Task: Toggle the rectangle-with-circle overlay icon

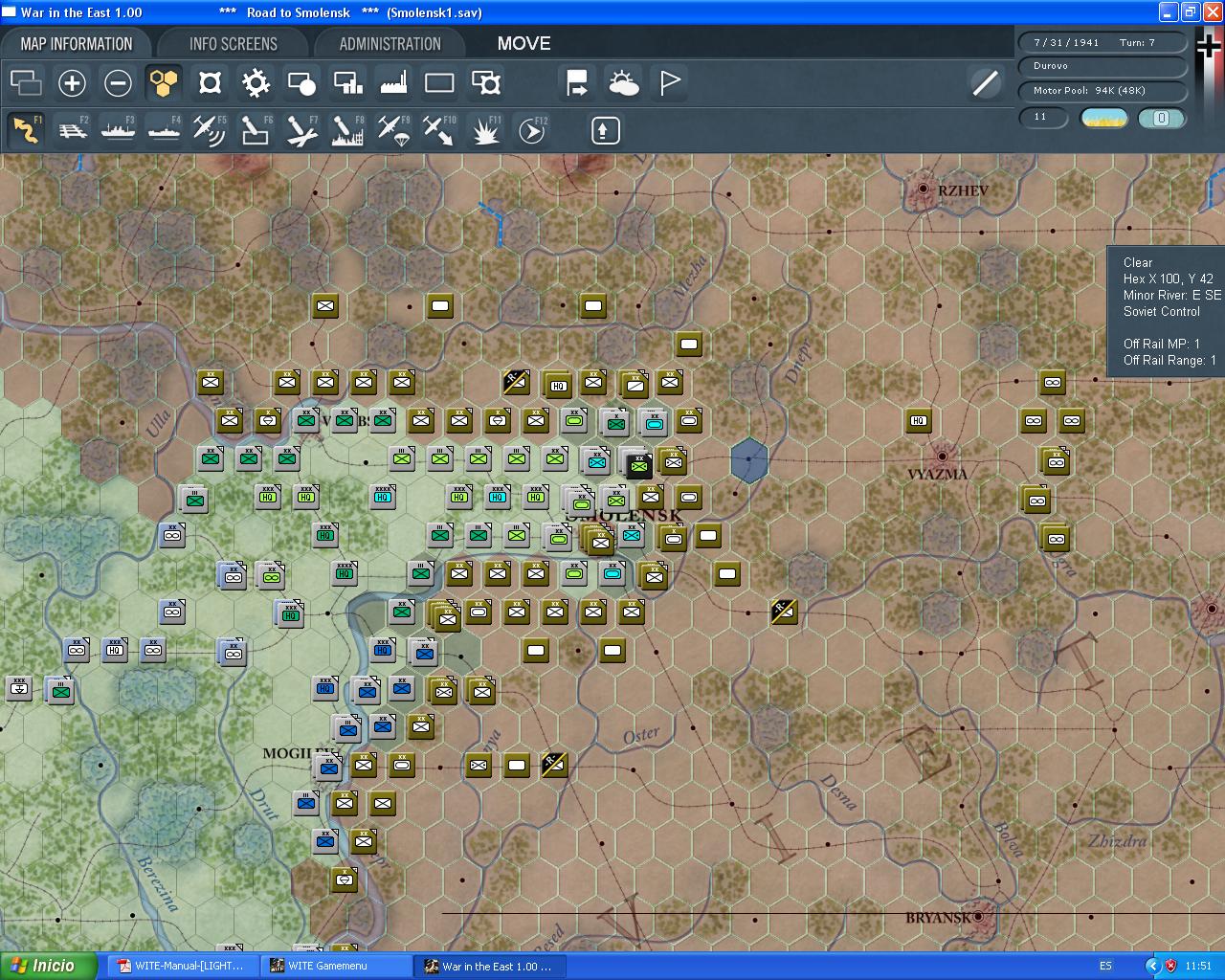Action: coord(301,83)
